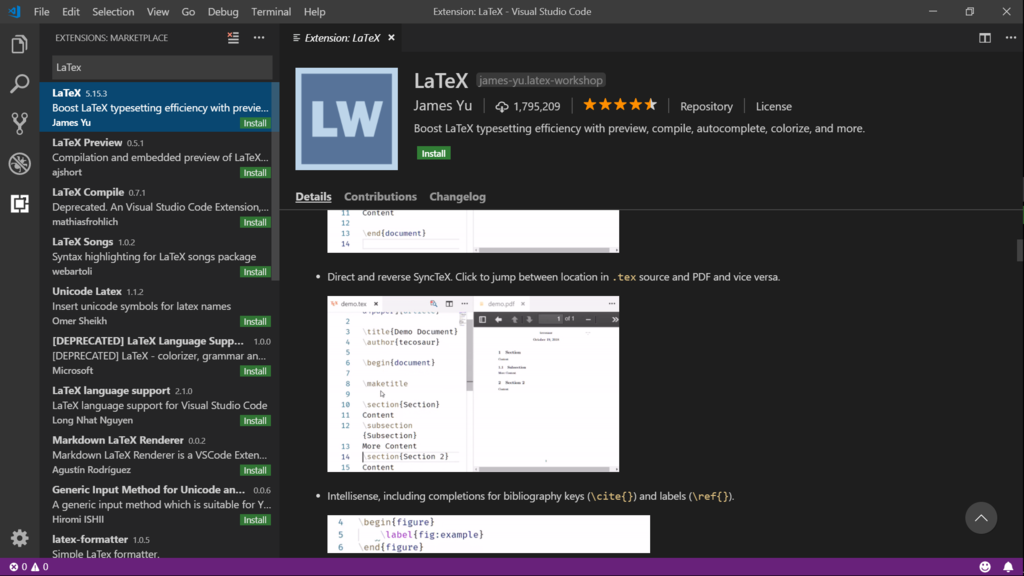The image size is (1024, 576).
Task: Switch to the Contributions tab
Action: point(380,197)
